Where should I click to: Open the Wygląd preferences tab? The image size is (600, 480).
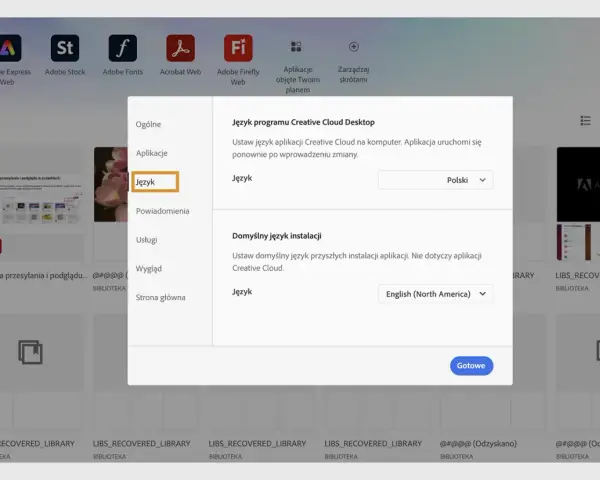tap(149, 269)
